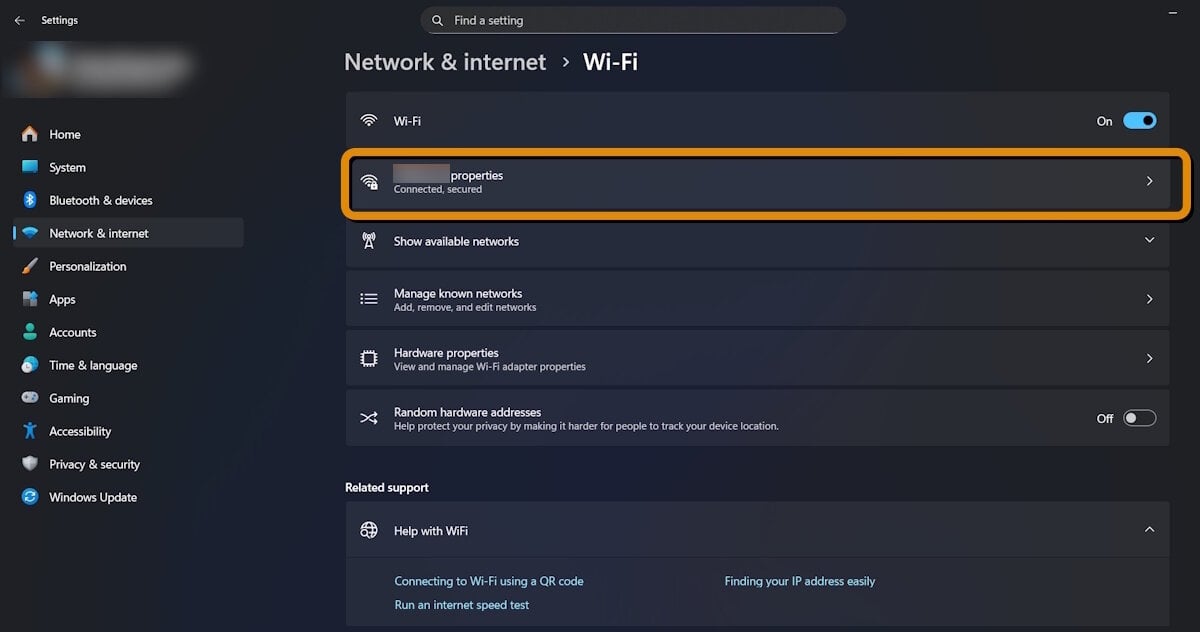The width and height of the screenshot is (1200, 632).
Task: Click the Privacy & security shield icon
Action: point(30,464)
